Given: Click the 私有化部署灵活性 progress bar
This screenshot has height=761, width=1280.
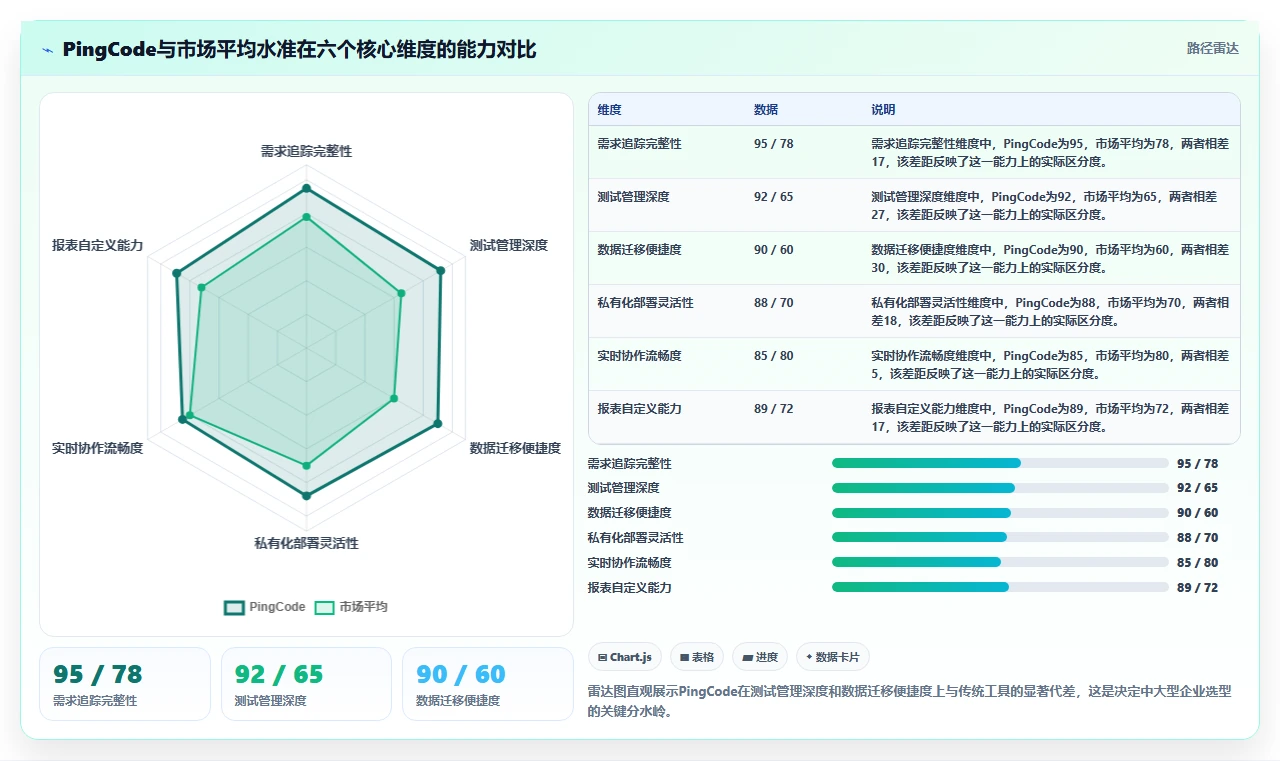Looking at the screenshot, I should pos(1000,537).
